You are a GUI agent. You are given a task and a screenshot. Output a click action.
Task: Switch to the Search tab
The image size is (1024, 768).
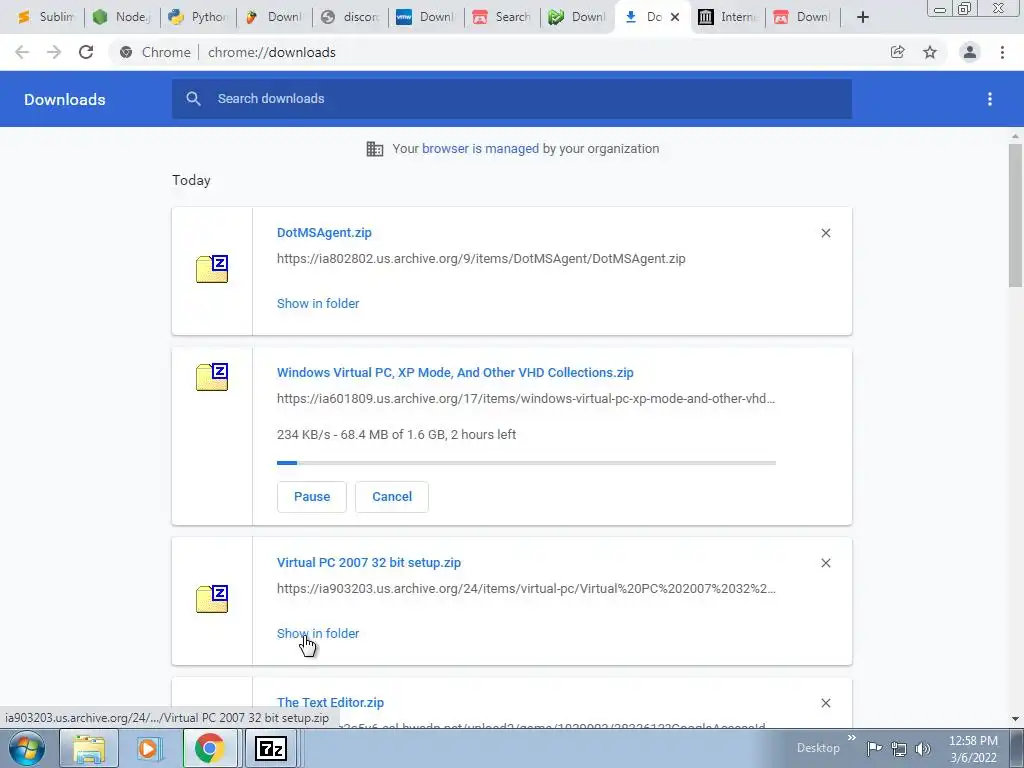point(502,17)
